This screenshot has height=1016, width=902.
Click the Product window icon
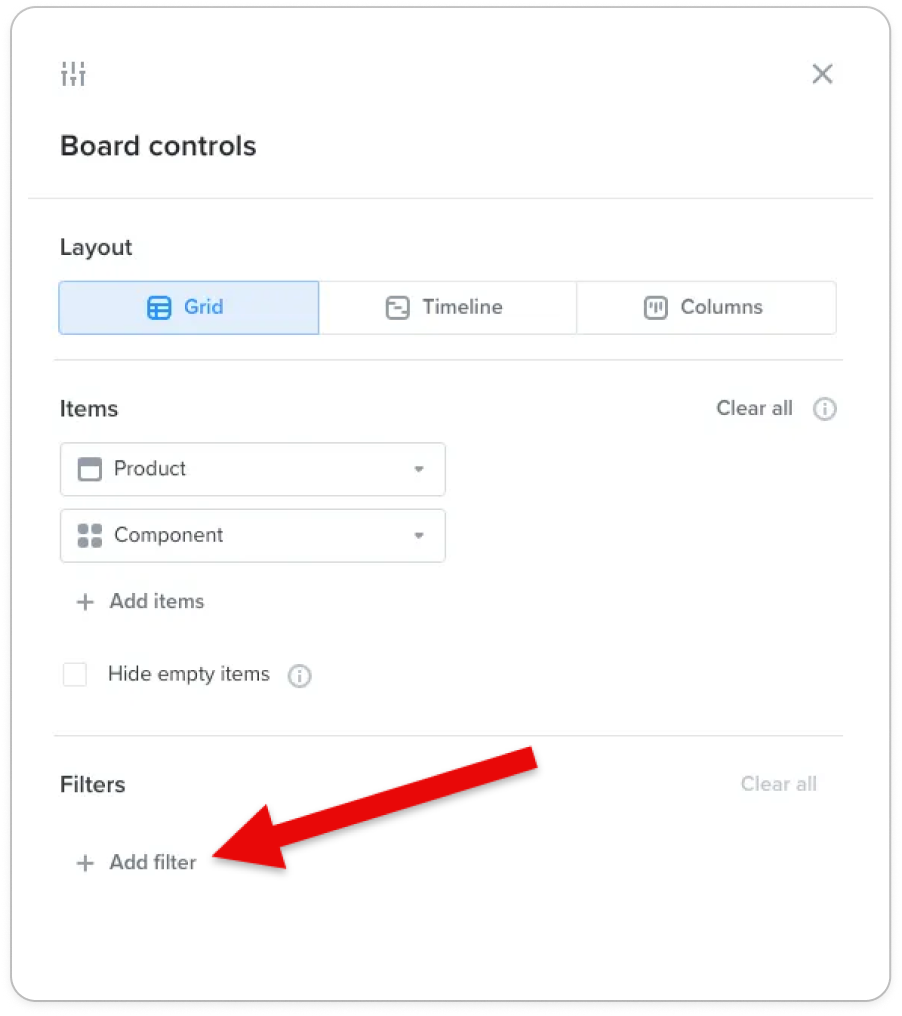[90, 469]
